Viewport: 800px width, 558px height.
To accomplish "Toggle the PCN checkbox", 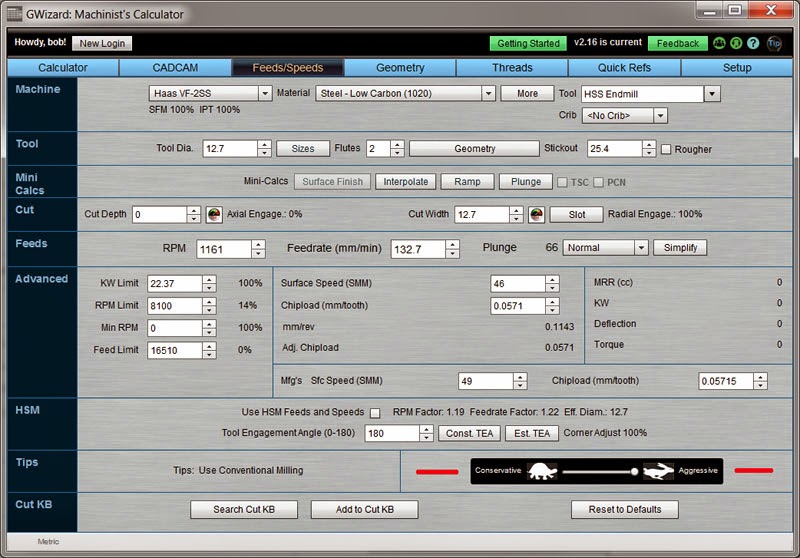I will pos(598,182).
